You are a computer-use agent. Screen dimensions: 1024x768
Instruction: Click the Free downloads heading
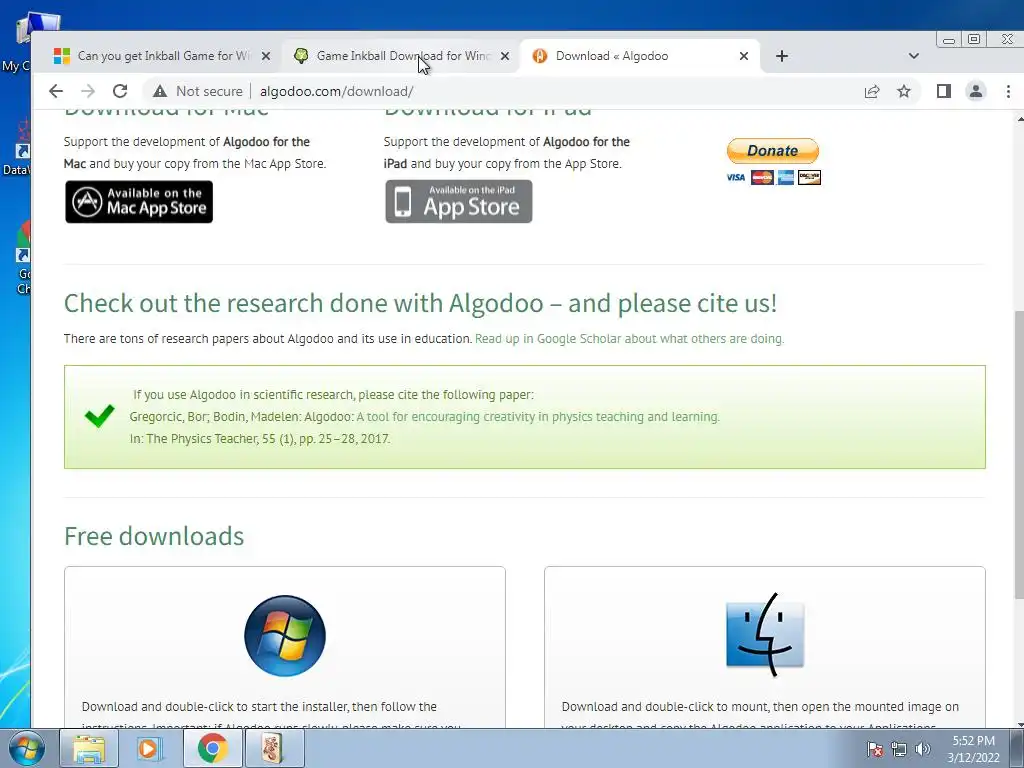pyautogui.click(x=154, y=536)
